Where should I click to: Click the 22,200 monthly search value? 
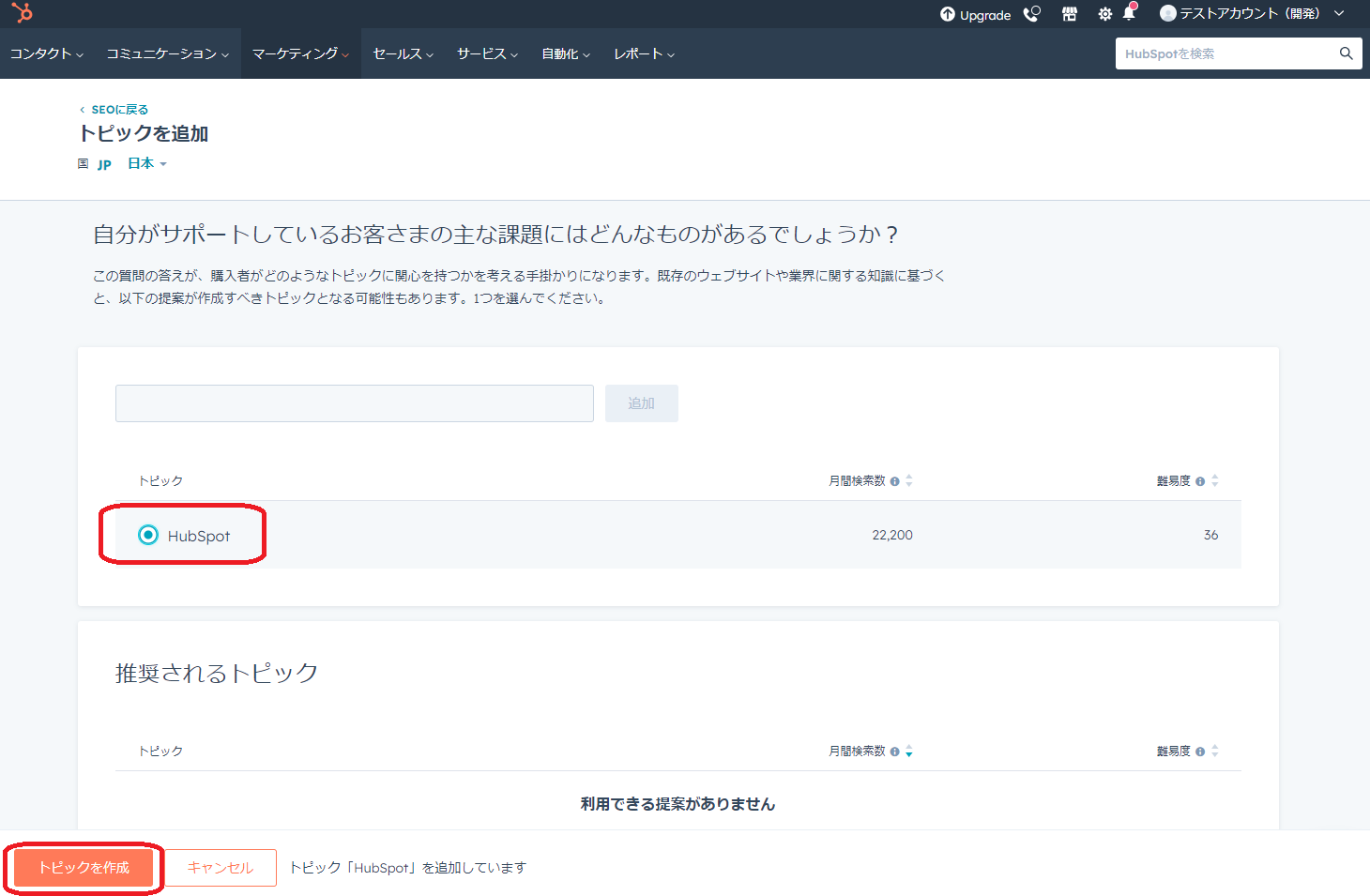coord(892,535)
